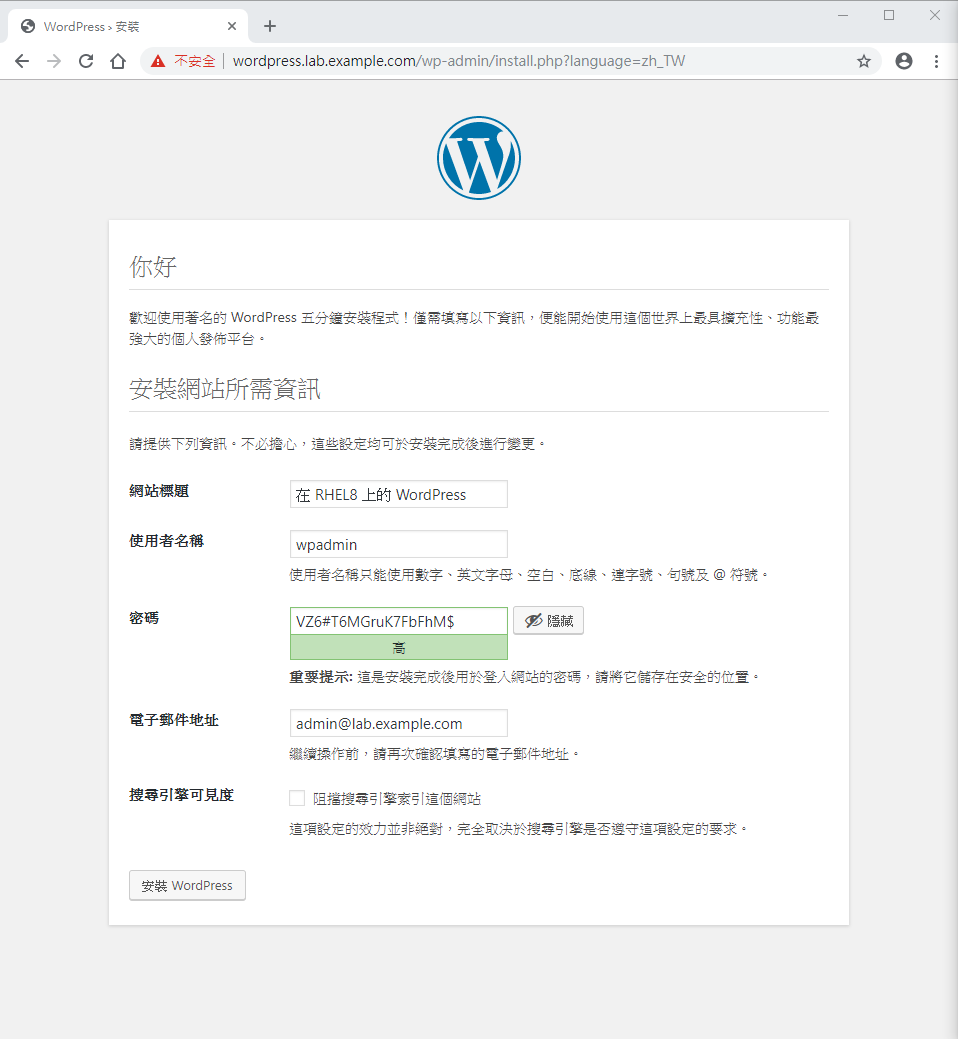958x1039 pixels.
Task: Maximize the browser window
Action: pyautogui.click(x=889, y=15)
